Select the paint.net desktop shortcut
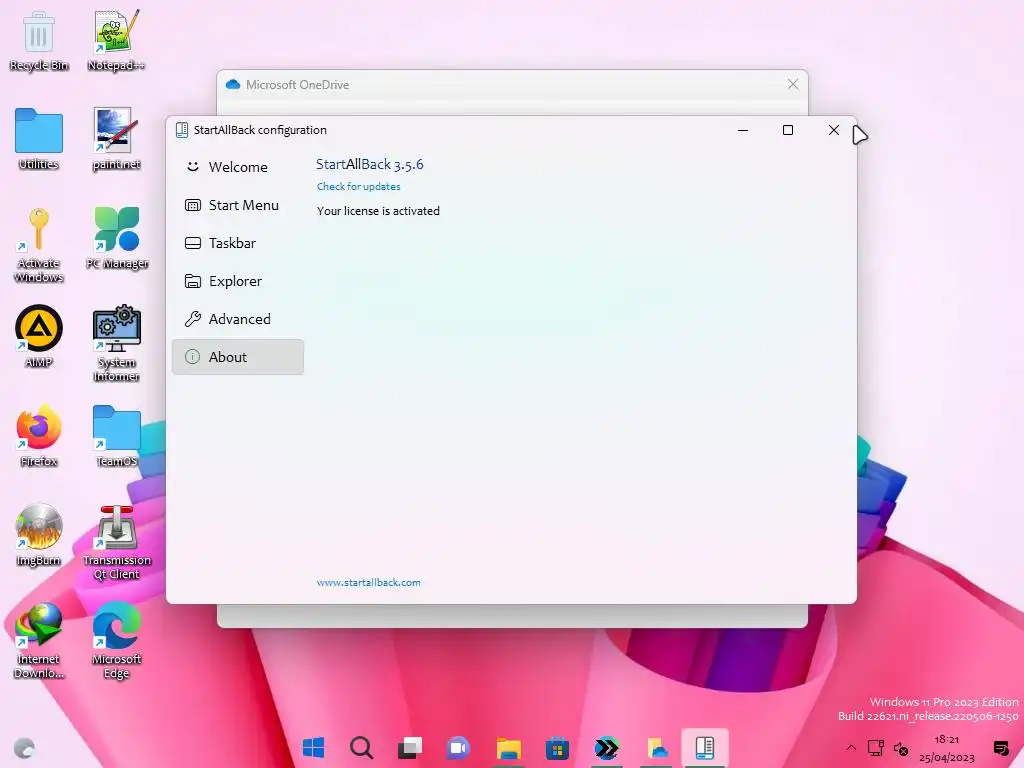The image size is (1024, 768). (x=116, y=139)
